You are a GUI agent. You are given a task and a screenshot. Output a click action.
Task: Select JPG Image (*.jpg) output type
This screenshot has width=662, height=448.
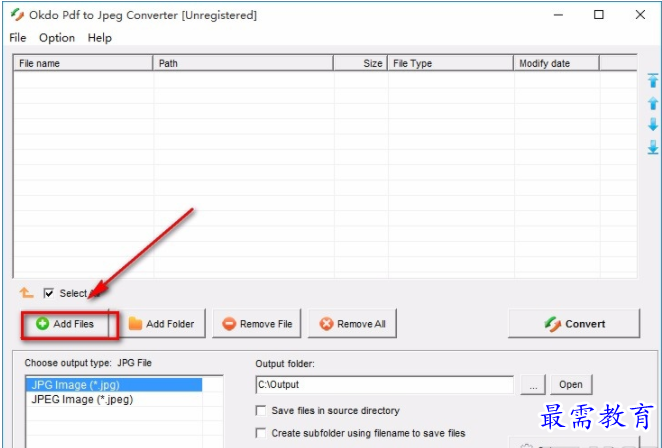(x=114, y=385)
